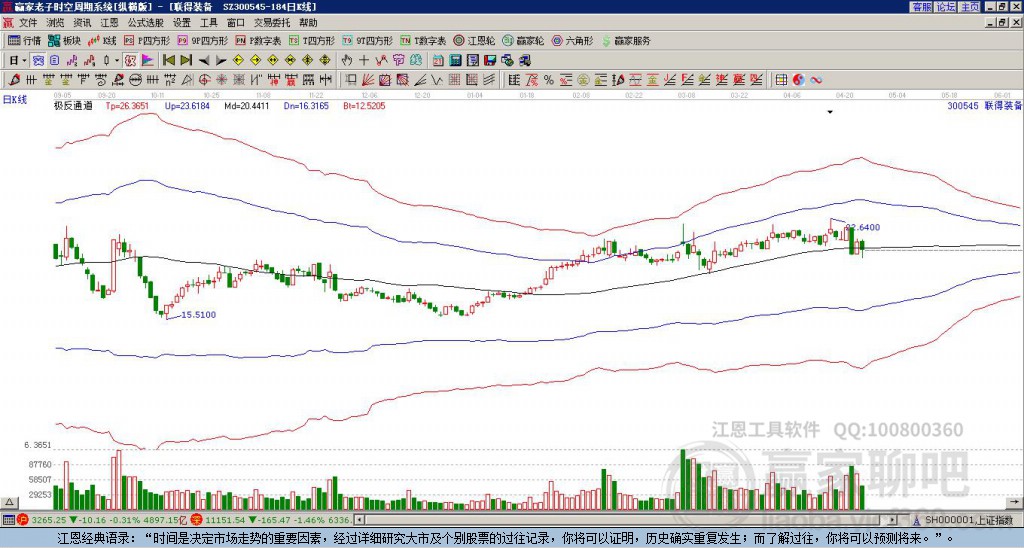Open the 设置 menu
This screenshot has width=1024, height=548.
point(182,23)
